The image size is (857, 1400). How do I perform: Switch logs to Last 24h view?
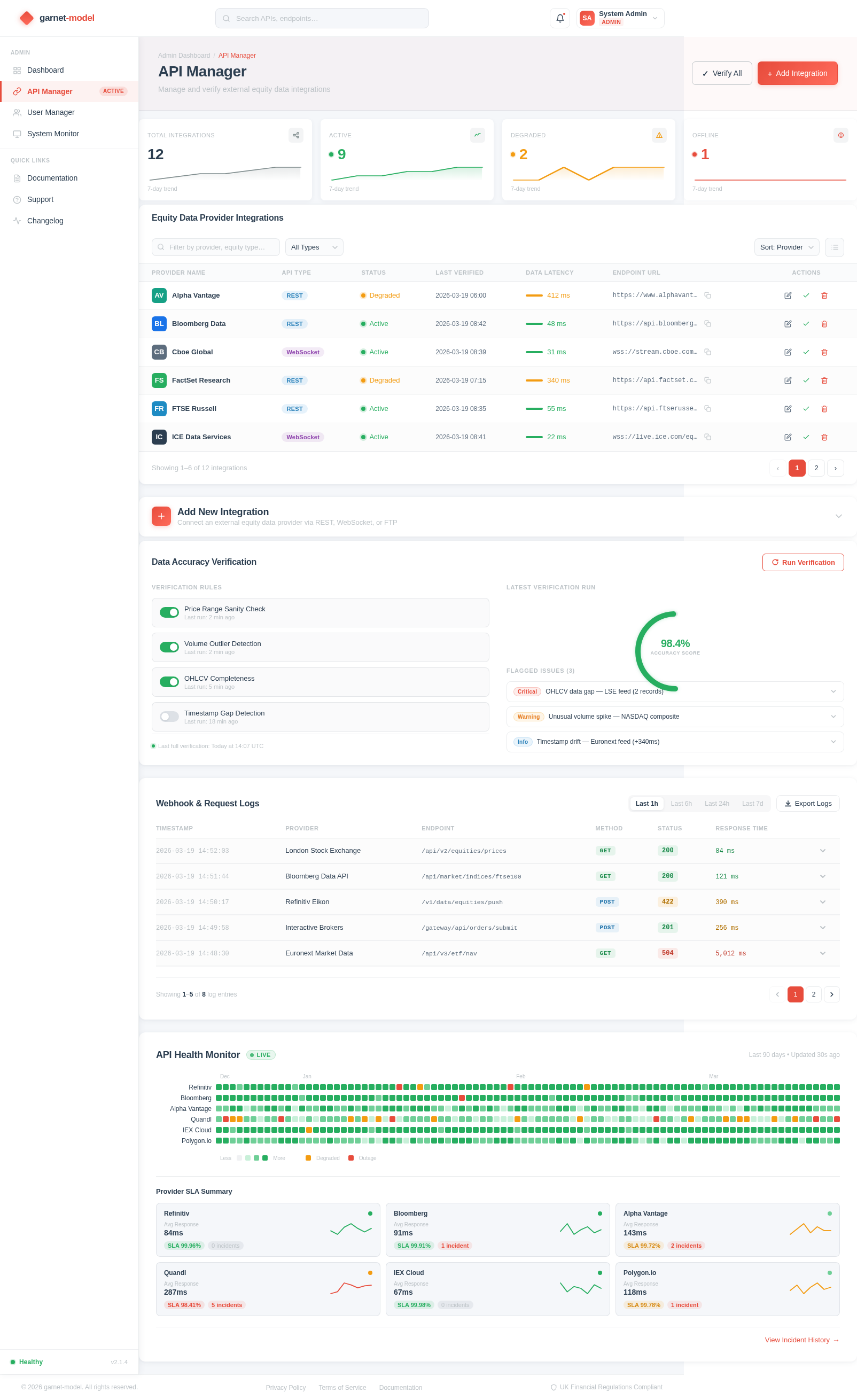[717, 804]
